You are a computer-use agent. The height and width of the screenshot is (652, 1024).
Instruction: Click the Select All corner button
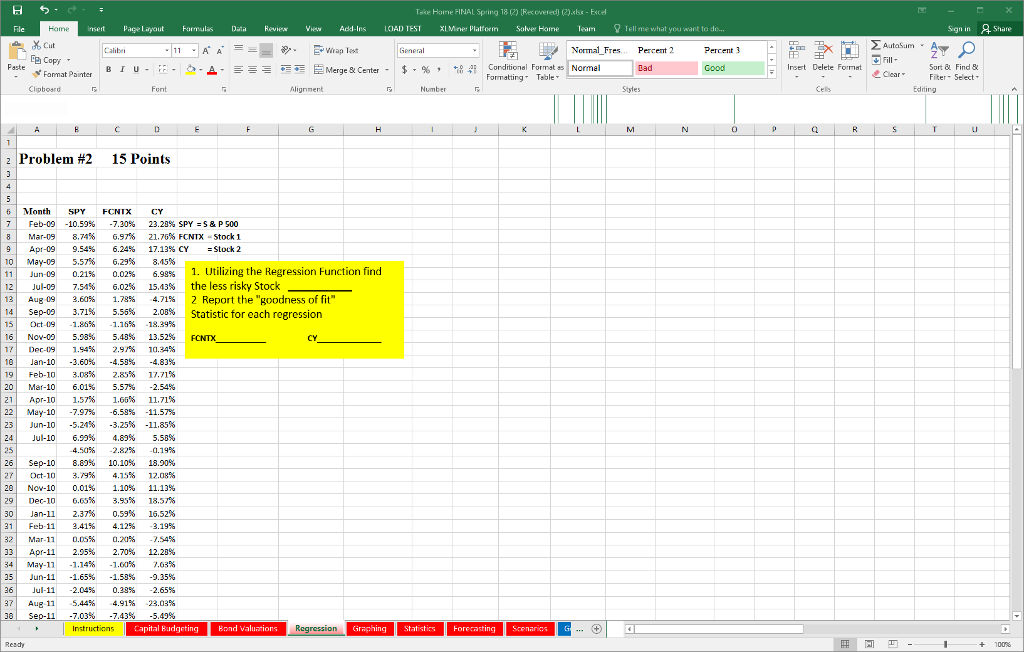[x=8, y=129]
